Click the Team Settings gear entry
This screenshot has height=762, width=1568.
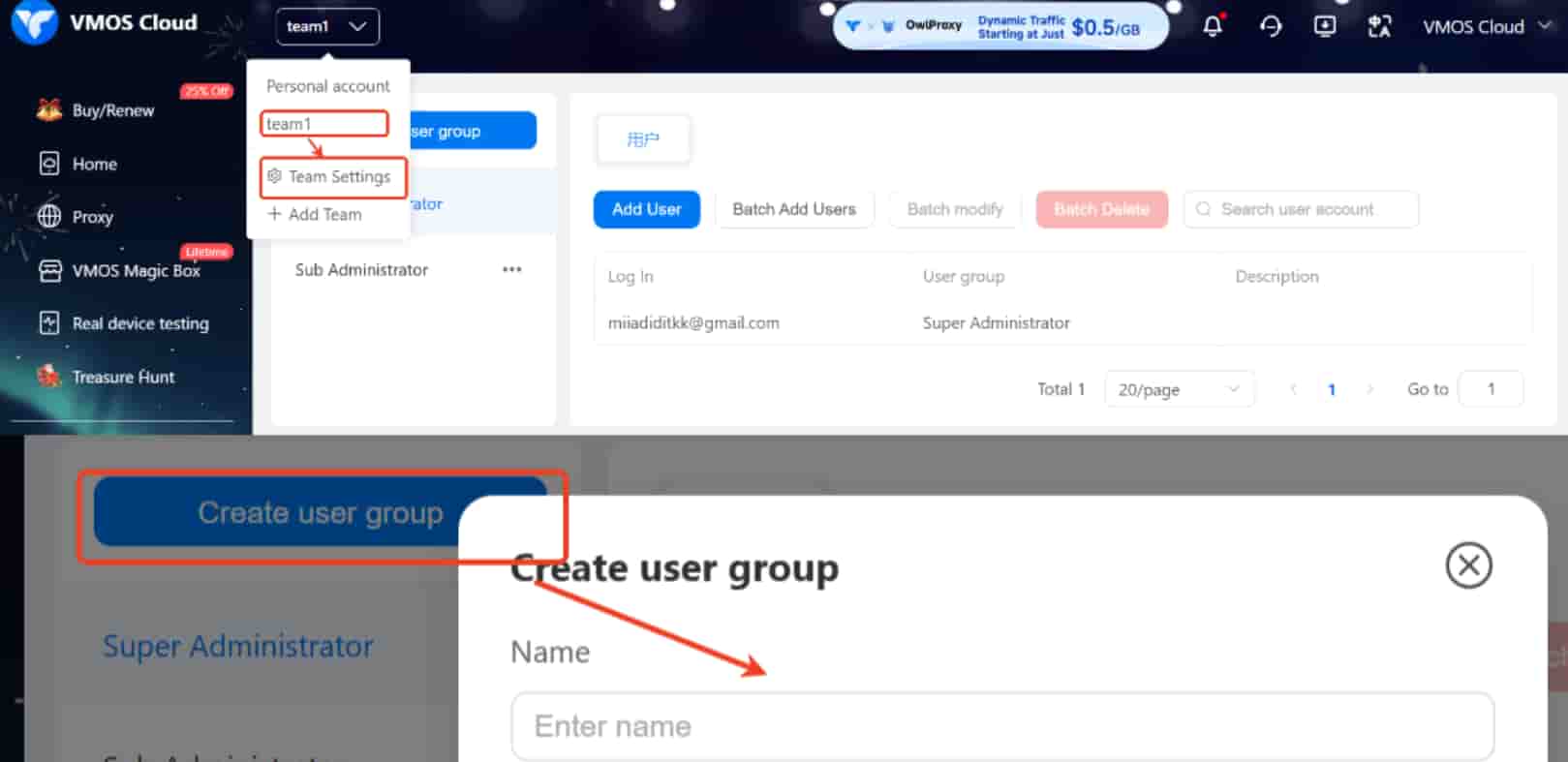331,176
